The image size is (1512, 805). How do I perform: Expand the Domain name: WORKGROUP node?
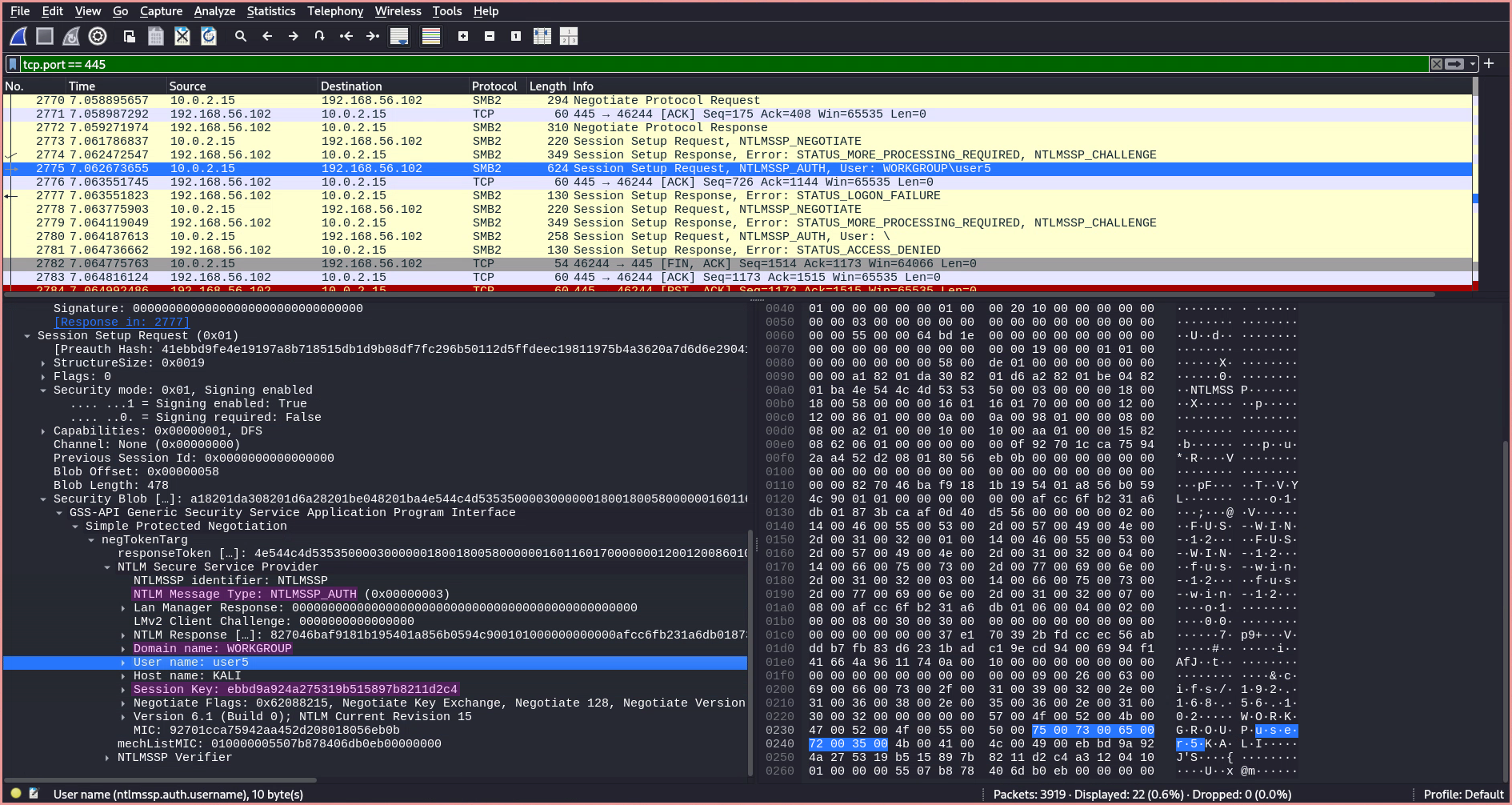point(123,649)
